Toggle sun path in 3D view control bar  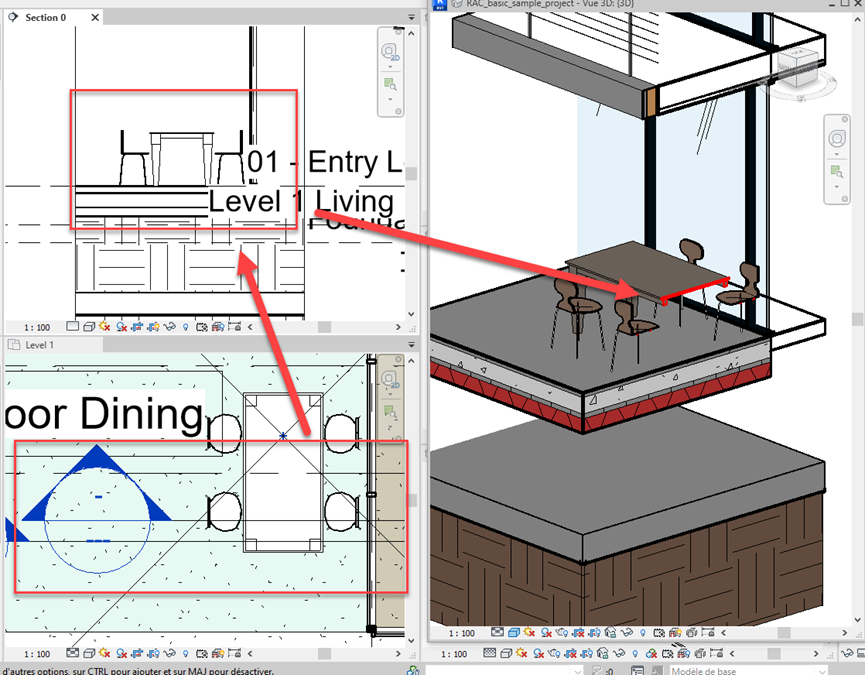[x=529, y=633]
